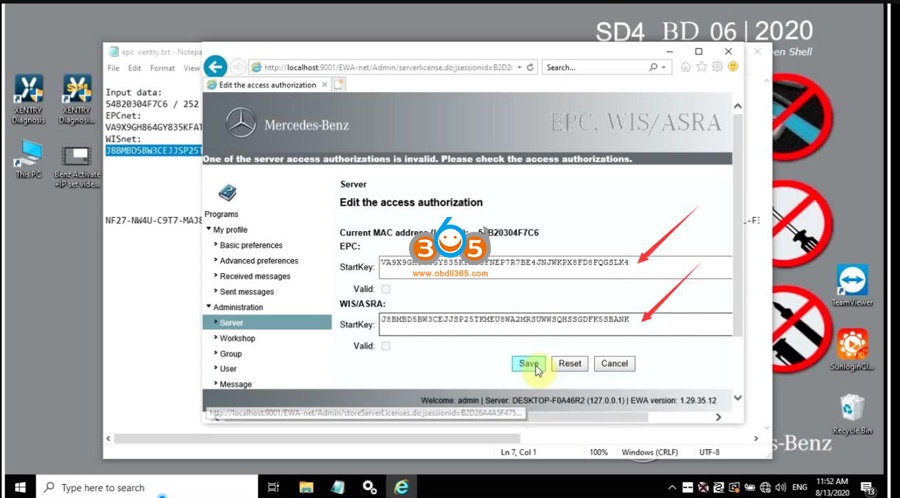Open Advanced preferences in the sidebar
The image size is (900, 498).
259,260
